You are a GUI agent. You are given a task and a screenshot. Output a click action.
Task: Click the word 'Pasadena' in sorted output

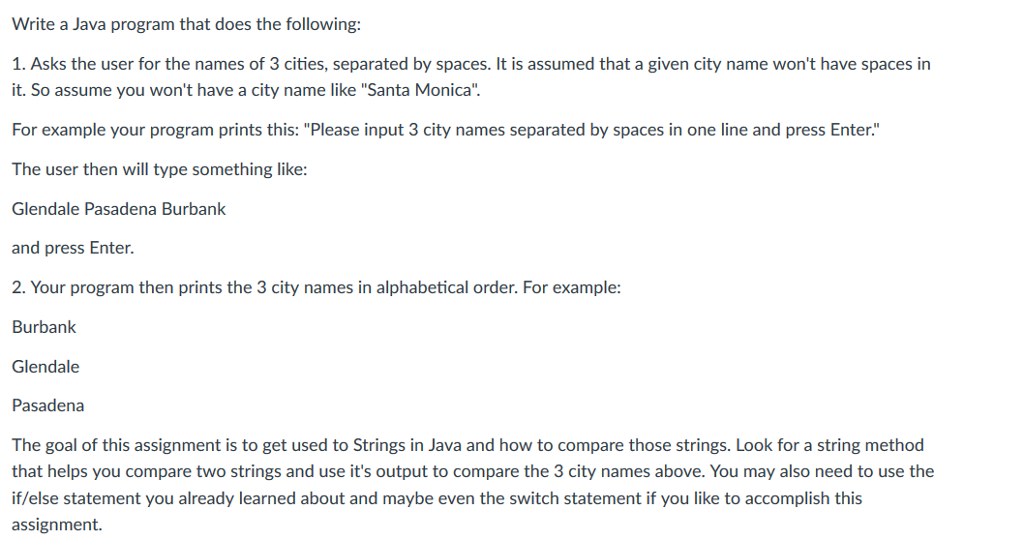(x=48, y=405)
